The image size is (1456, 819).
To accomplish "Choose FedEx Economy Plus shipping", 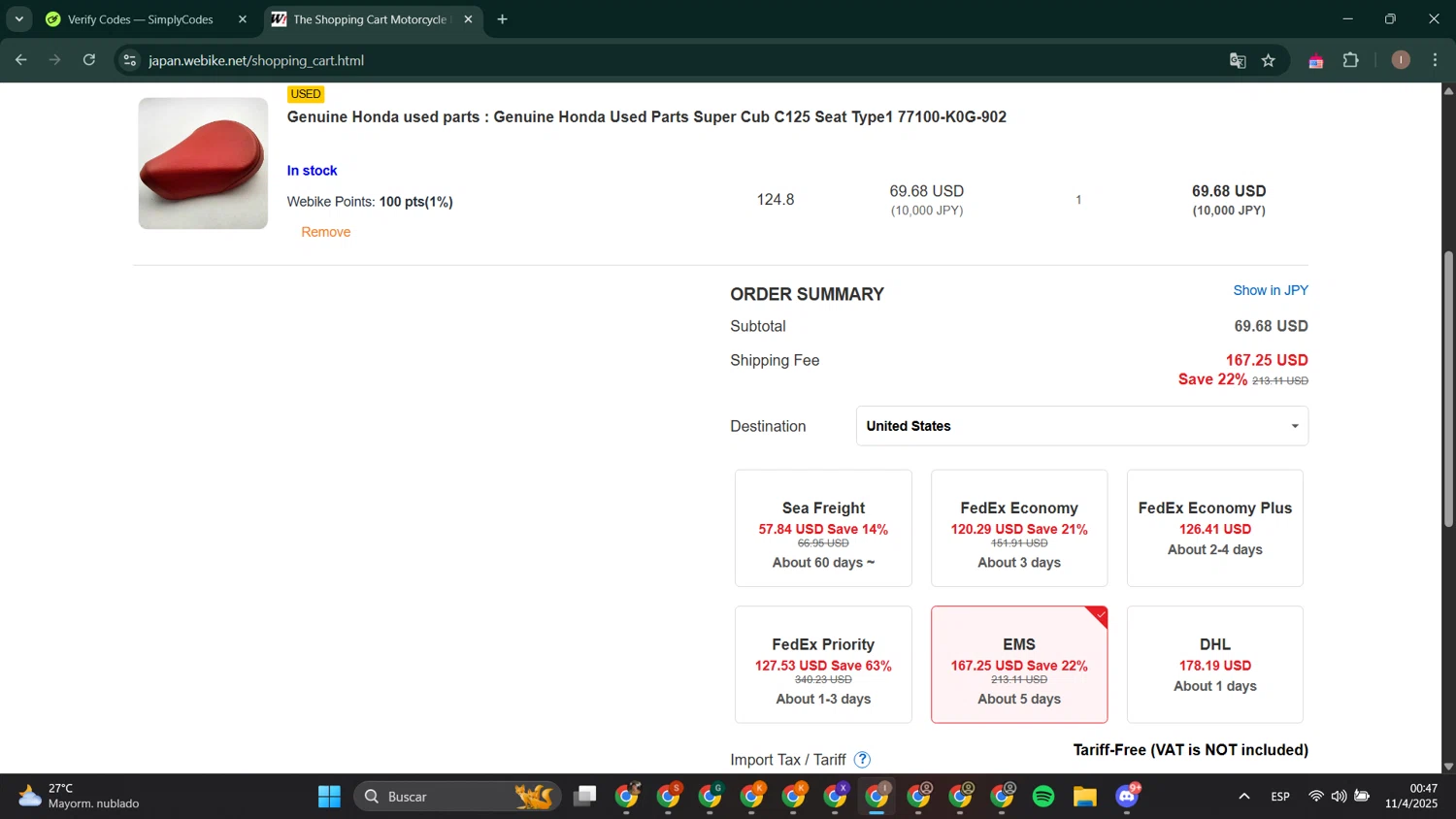I will click(1215, 528).
